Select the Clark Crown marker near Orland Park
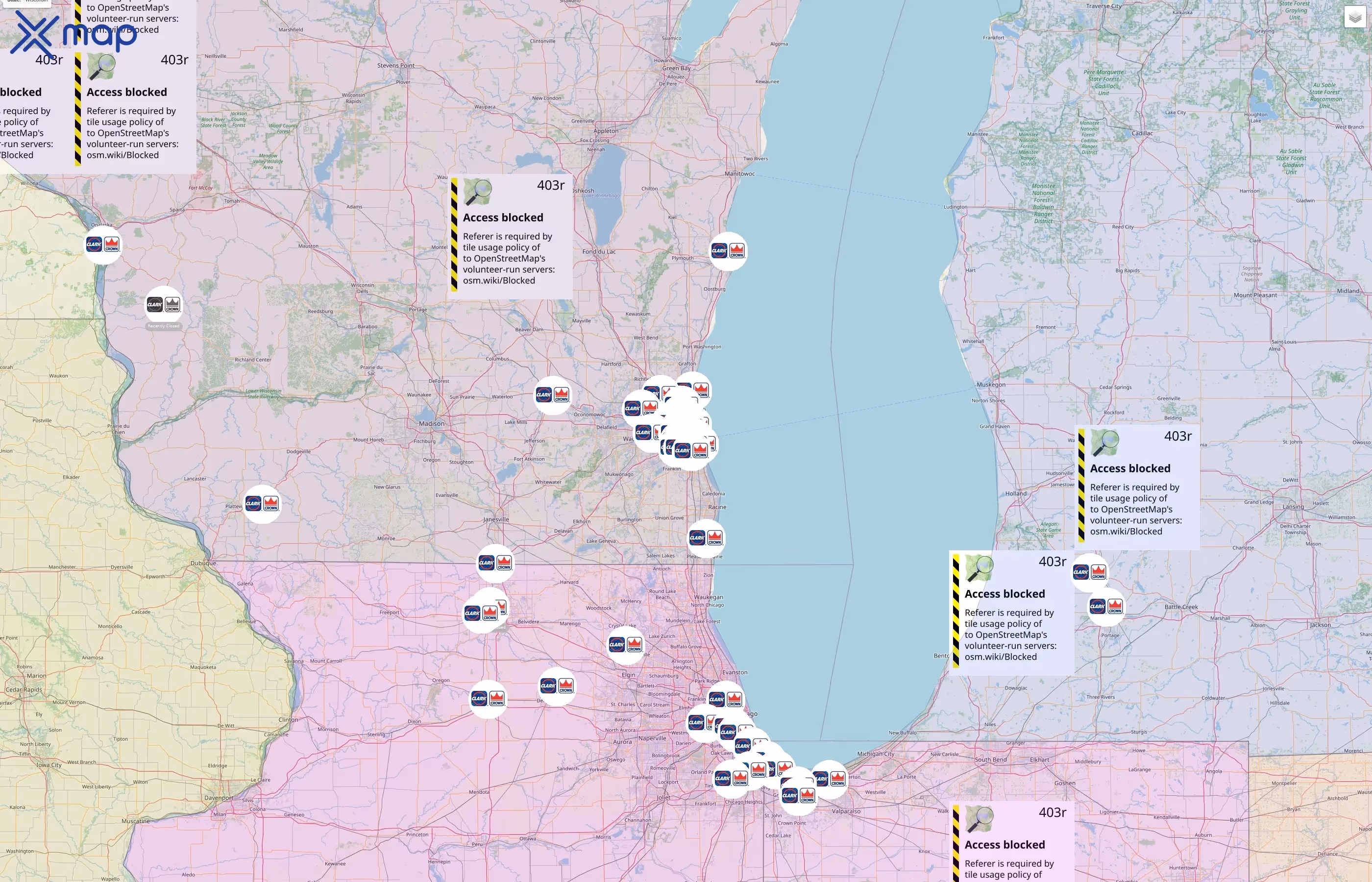Screen dimensions: 1372x882 pyautogui.click(x=731, y=778)
